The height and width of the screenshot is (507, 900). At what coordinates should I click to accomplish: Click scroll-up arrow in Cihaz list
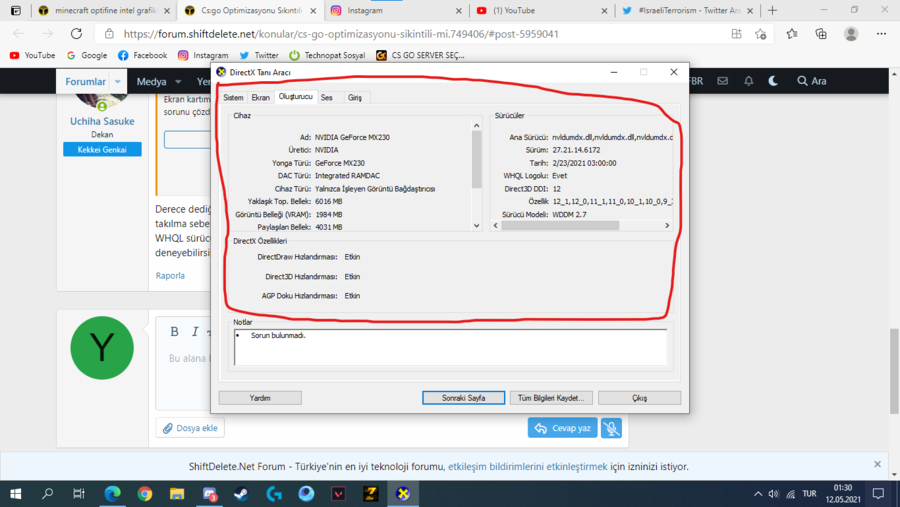[x=476, y=125]
